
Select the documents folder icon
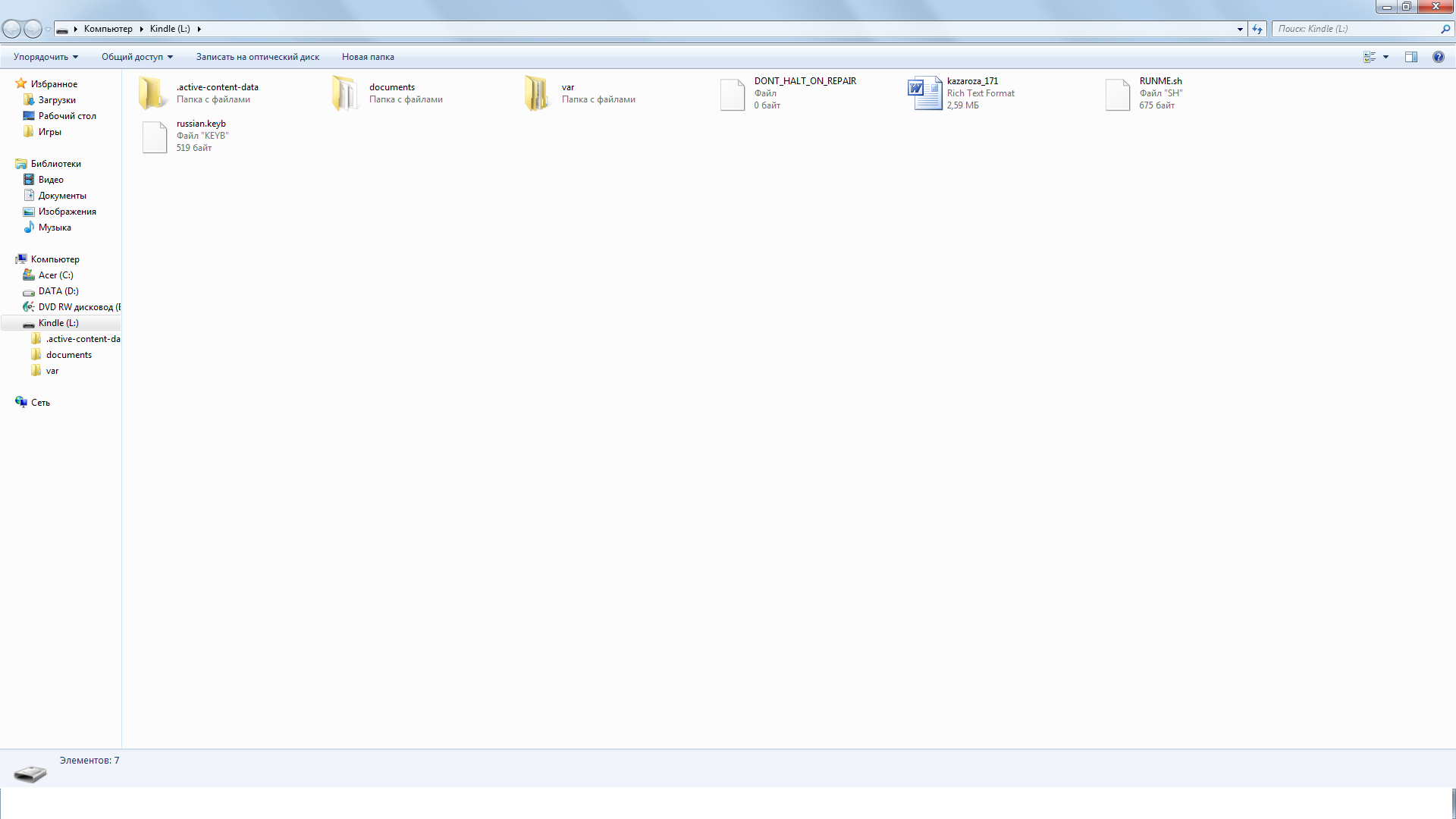coord(345,93)
